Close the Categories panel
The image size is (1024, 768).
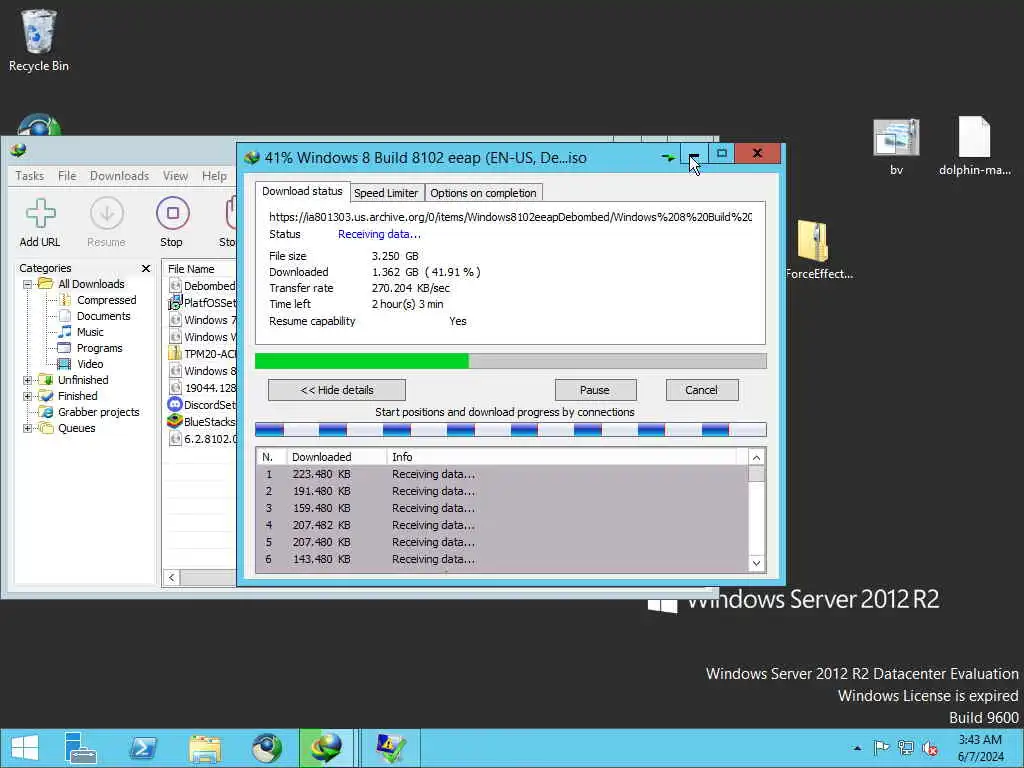(146, 268)
